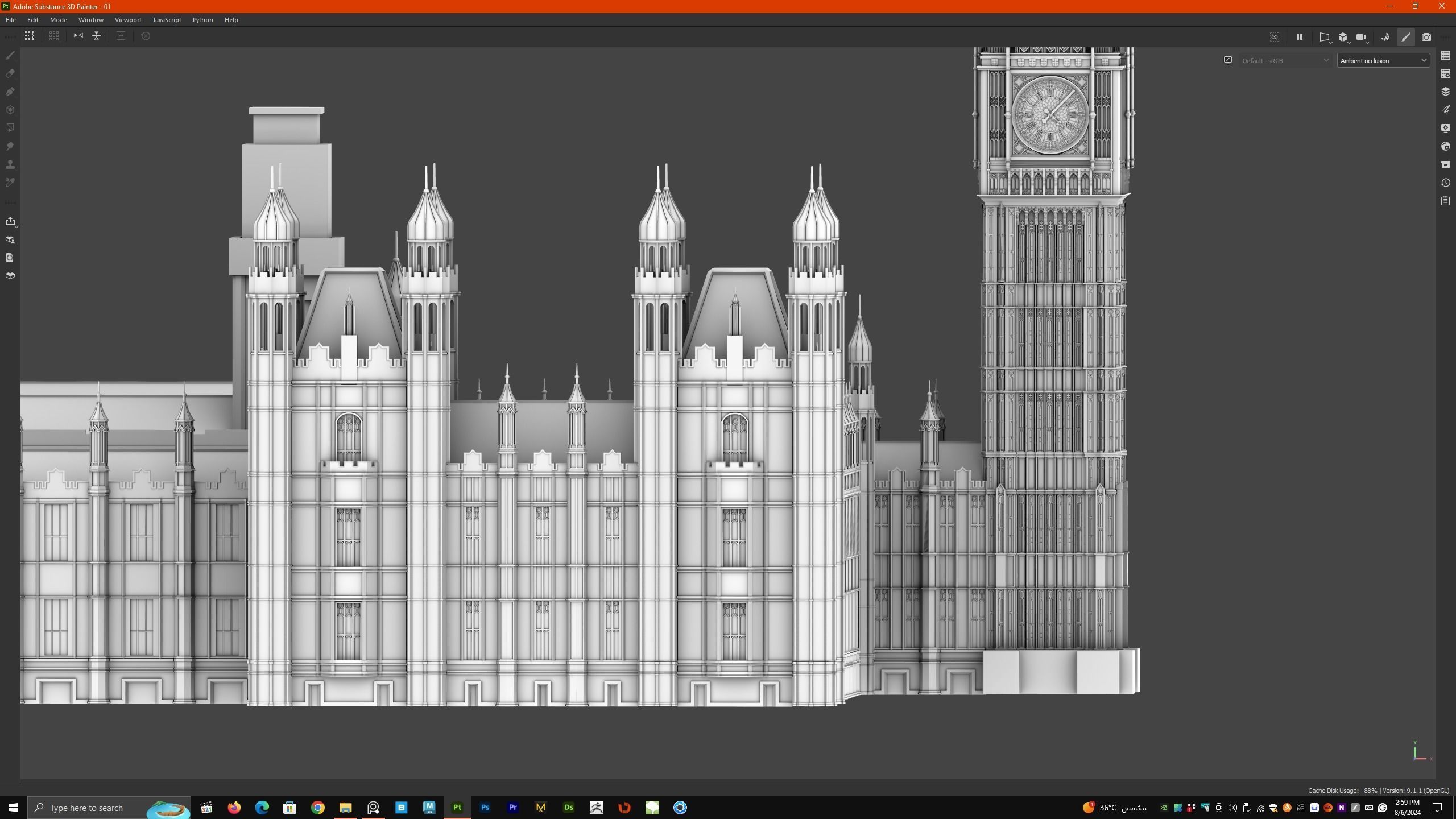The image size is (1456, 819).
Task: Open the Log panel icon
Action: pos(1445,201)
